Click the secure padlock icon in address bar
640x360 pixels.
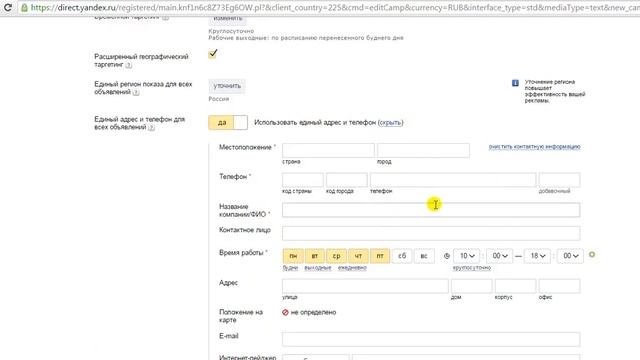coord(24,7)
